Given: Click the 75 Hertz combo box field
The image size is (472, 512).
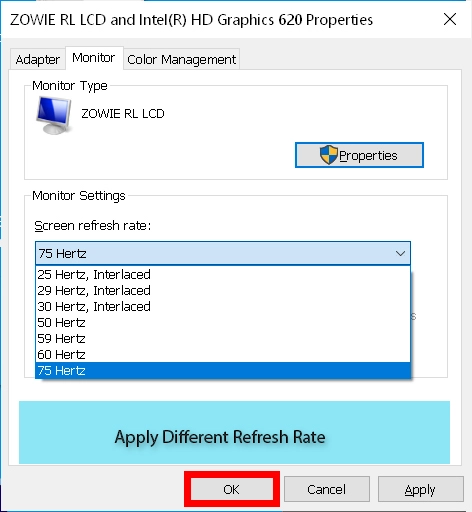Looking at the screenshot, I should (223, 254).
